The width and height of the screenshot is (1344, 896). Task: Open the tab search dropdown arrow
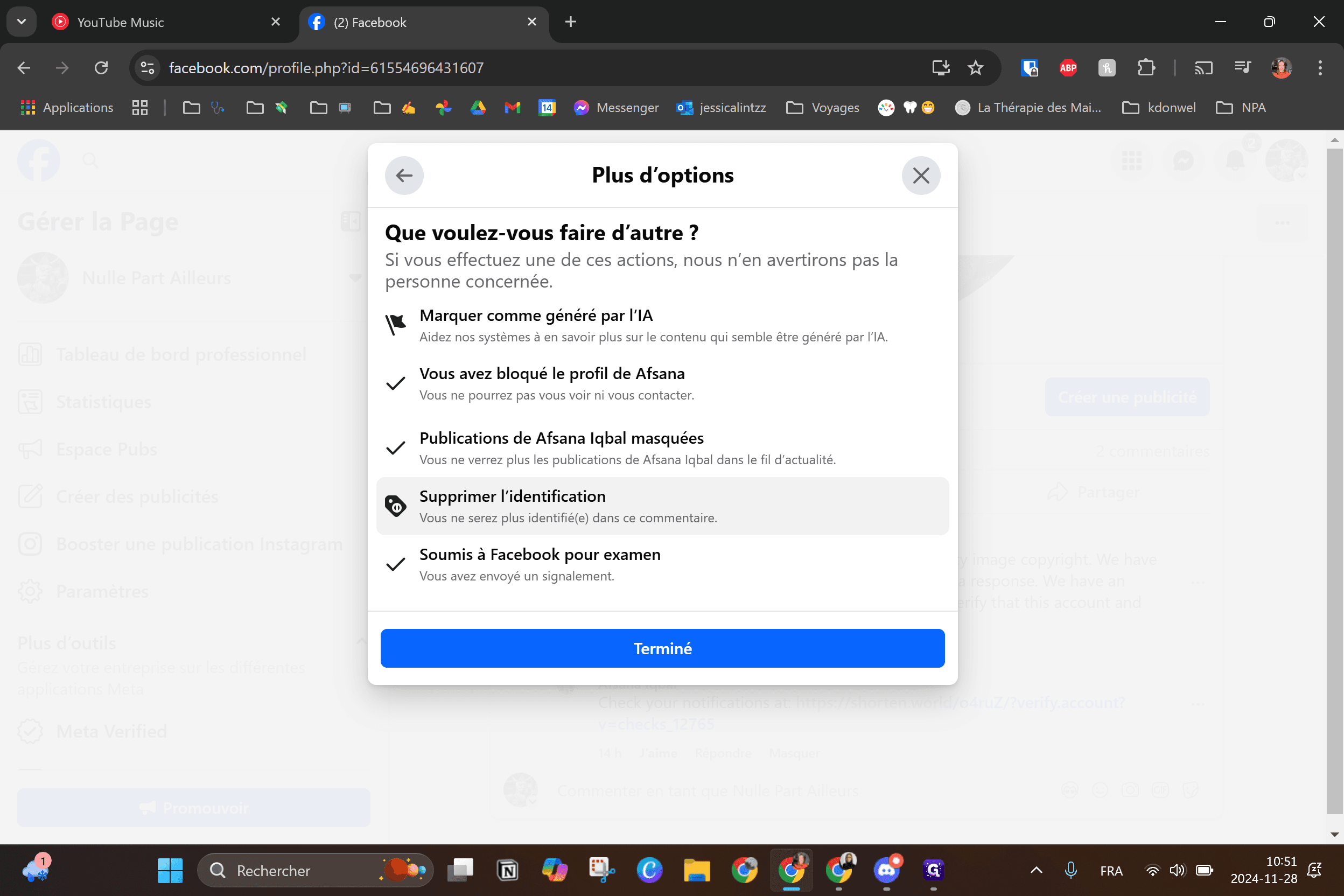coord(22,22)
